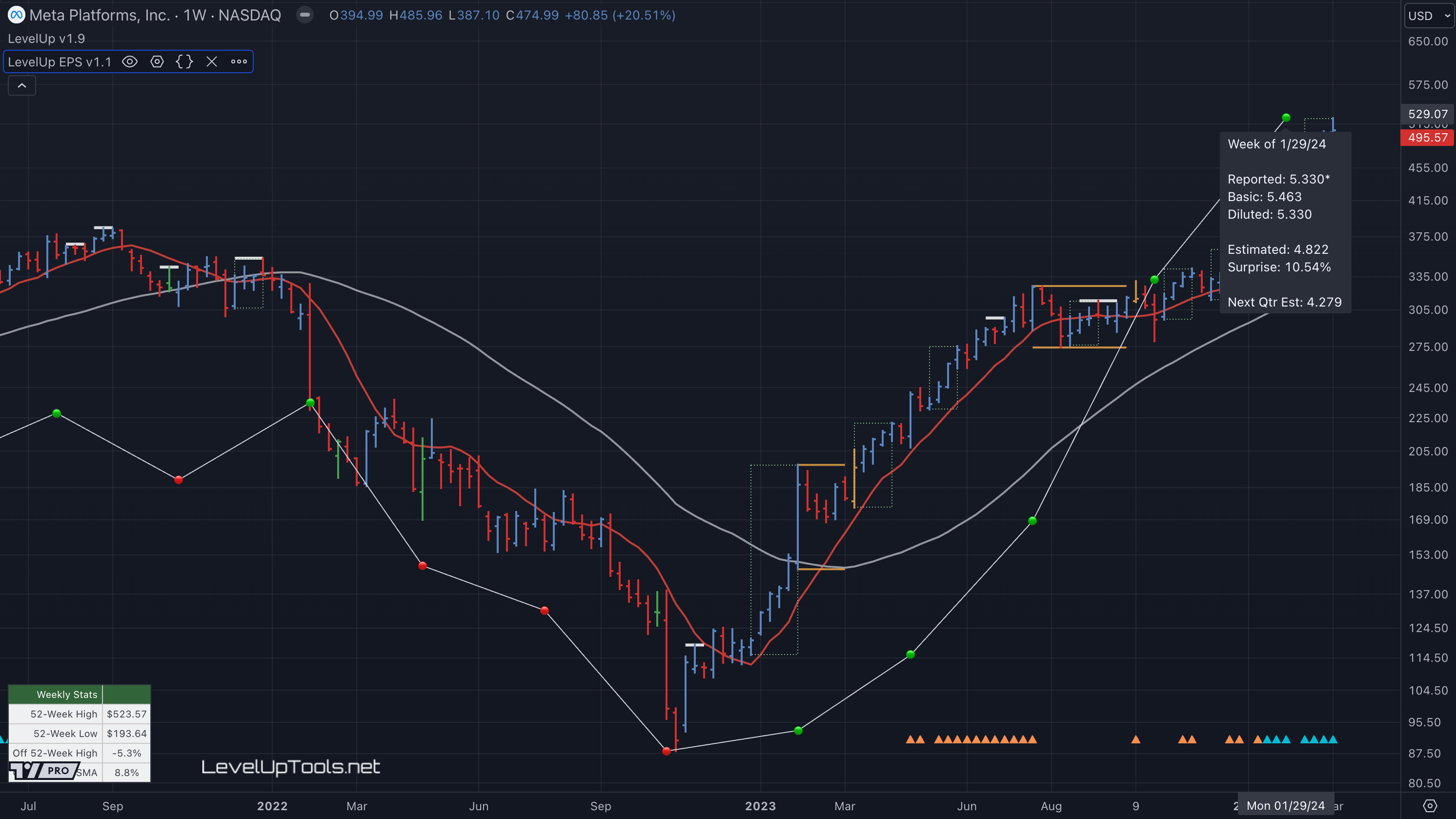Click the TradingView PRO logo at bottom left

click(x=42, y=770)
